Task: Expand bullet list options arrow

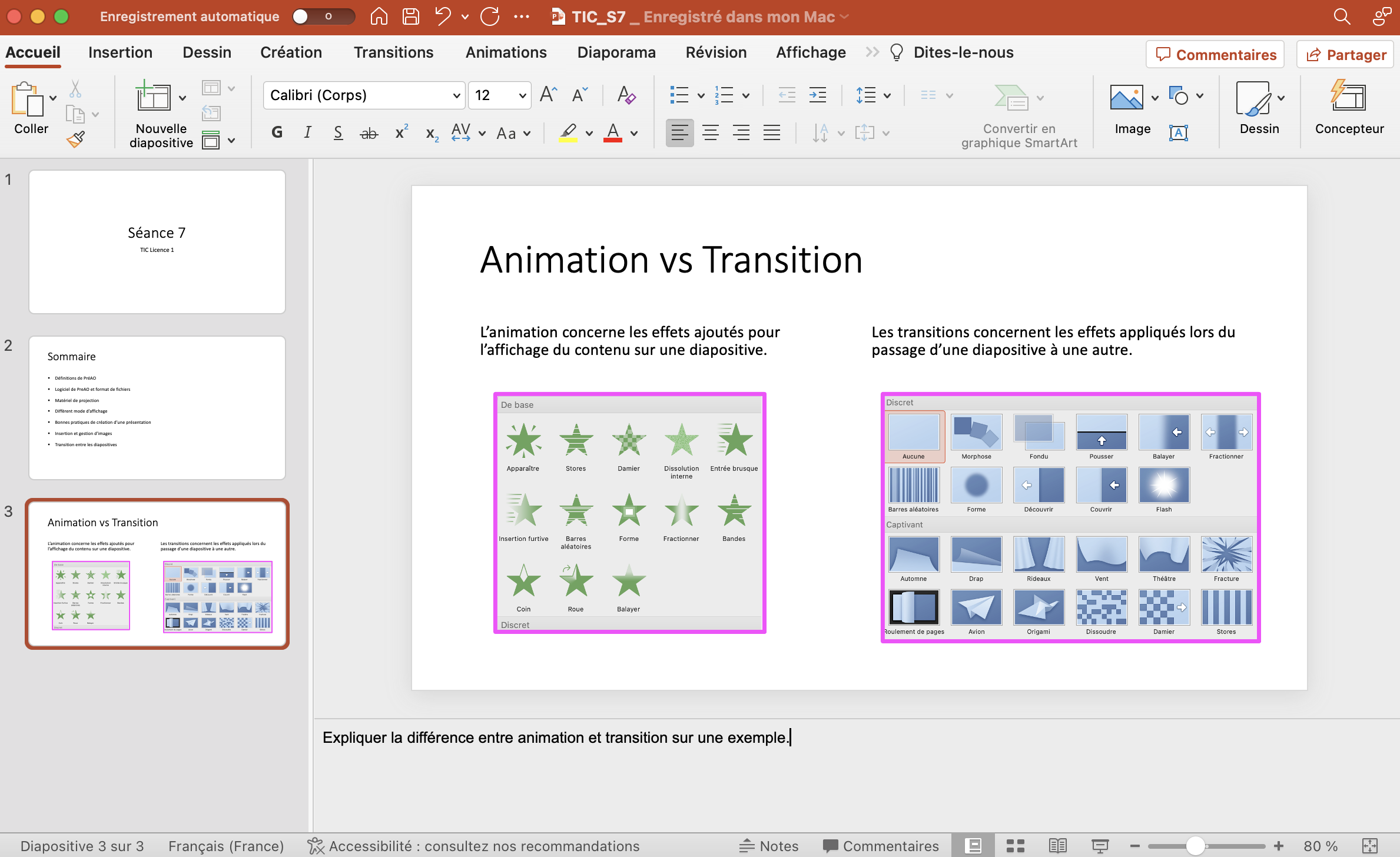Action: [701, 96]
